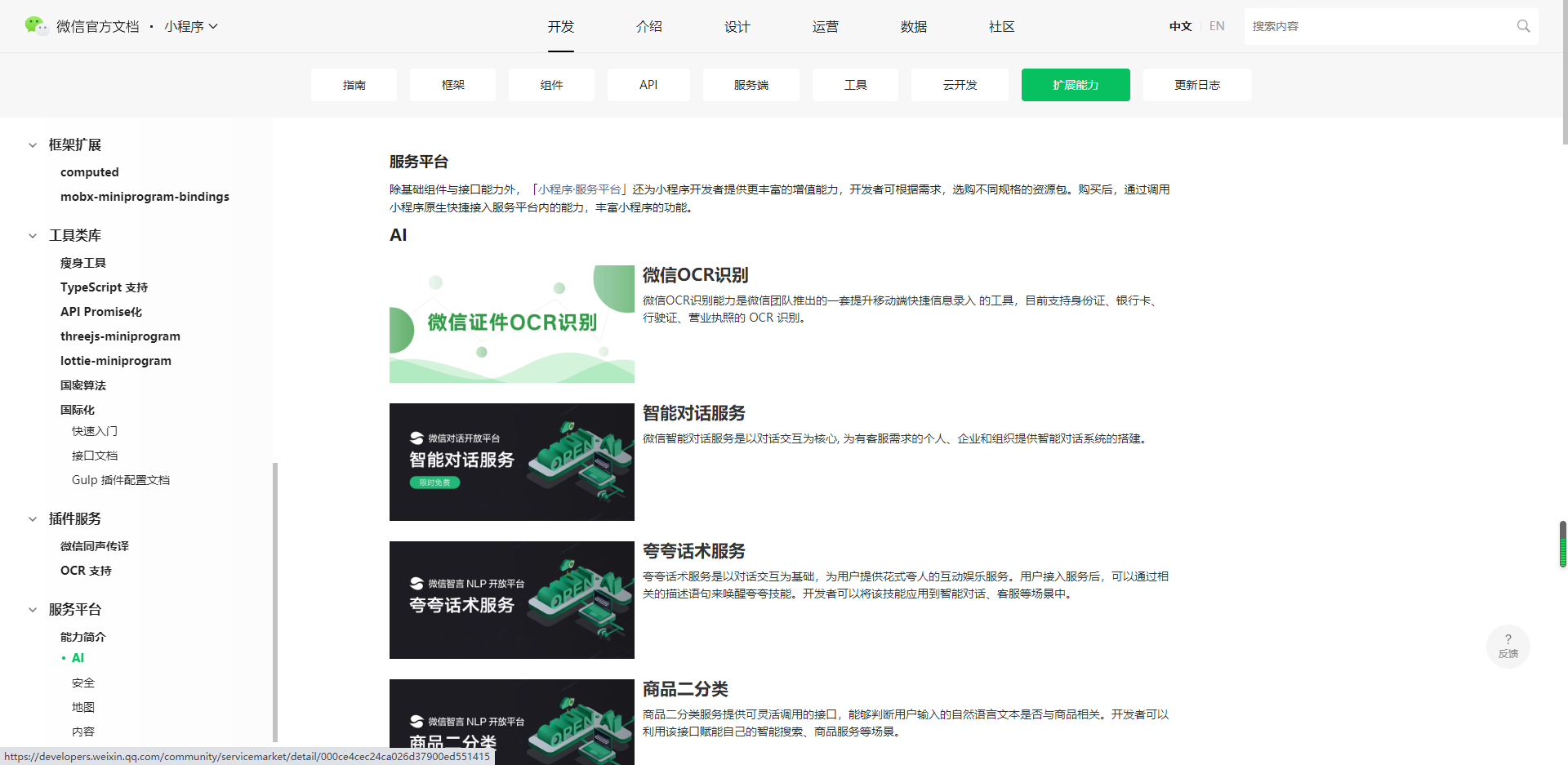The height and width of the screenshot is (765, 1568).
Task: Open the 数据 top navigation tab
Action: [914, 26]
